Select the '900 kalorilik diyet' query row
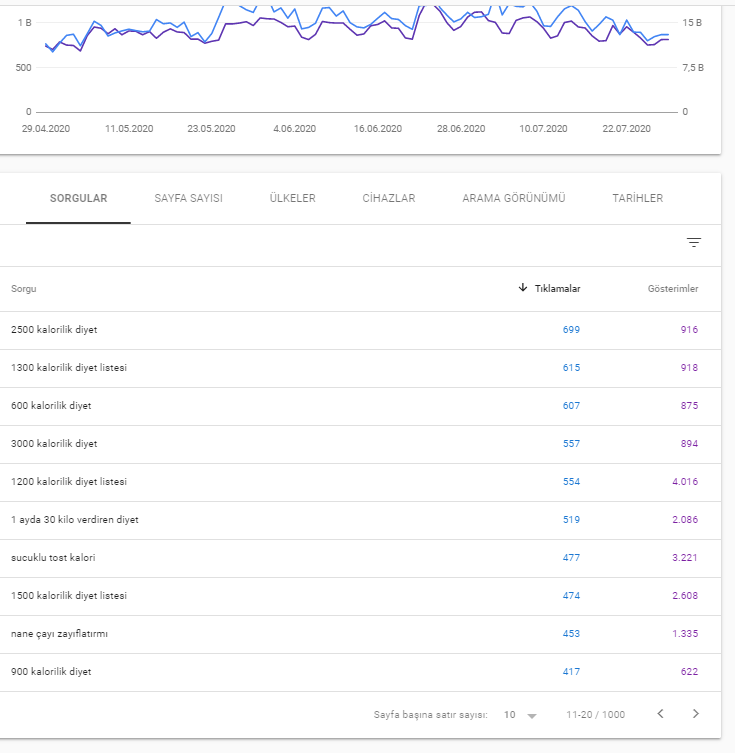This screenshot has width=735, height=753. pos(360,672)
